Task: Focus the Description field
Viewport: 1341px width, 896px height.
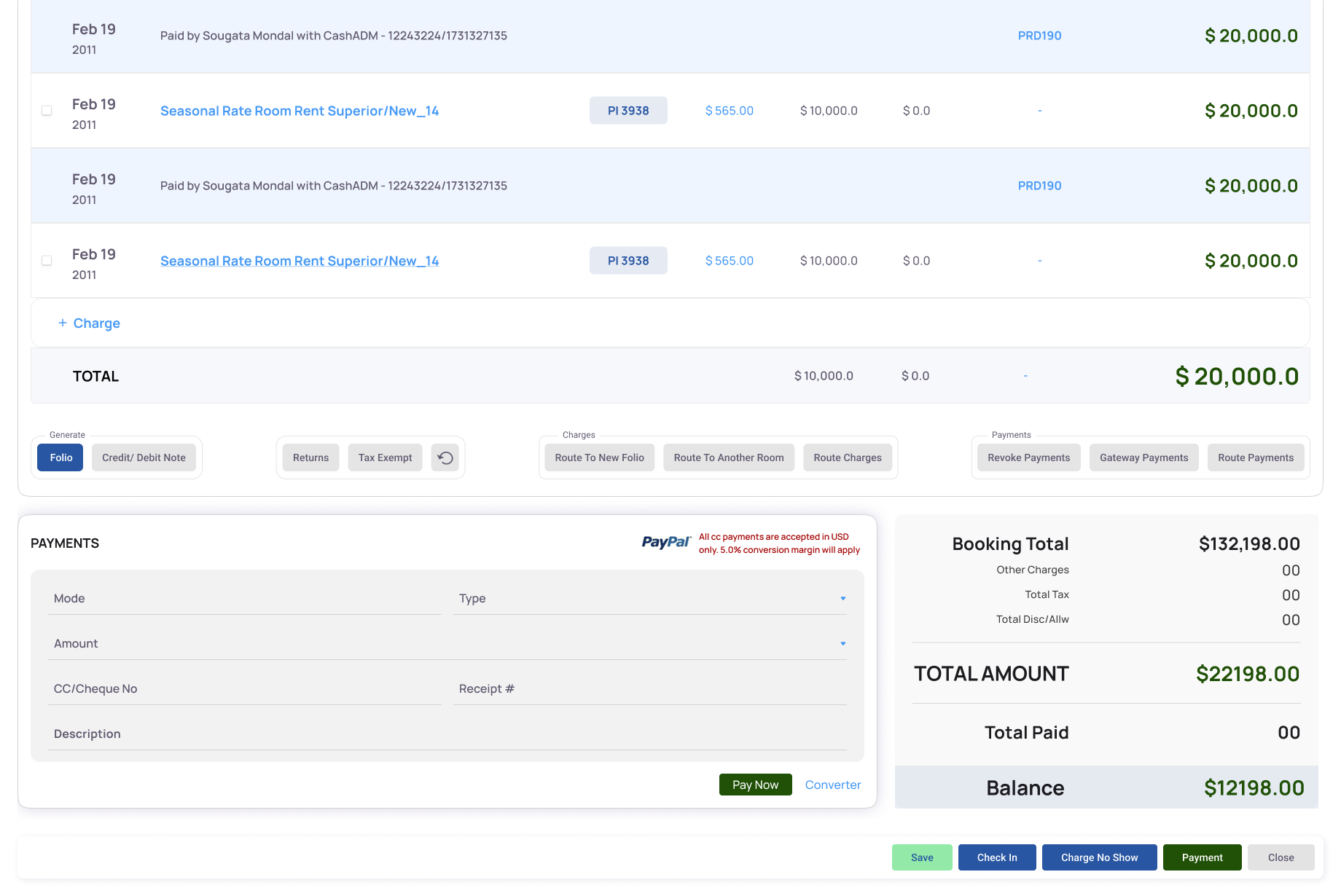Action: point(447,734)
